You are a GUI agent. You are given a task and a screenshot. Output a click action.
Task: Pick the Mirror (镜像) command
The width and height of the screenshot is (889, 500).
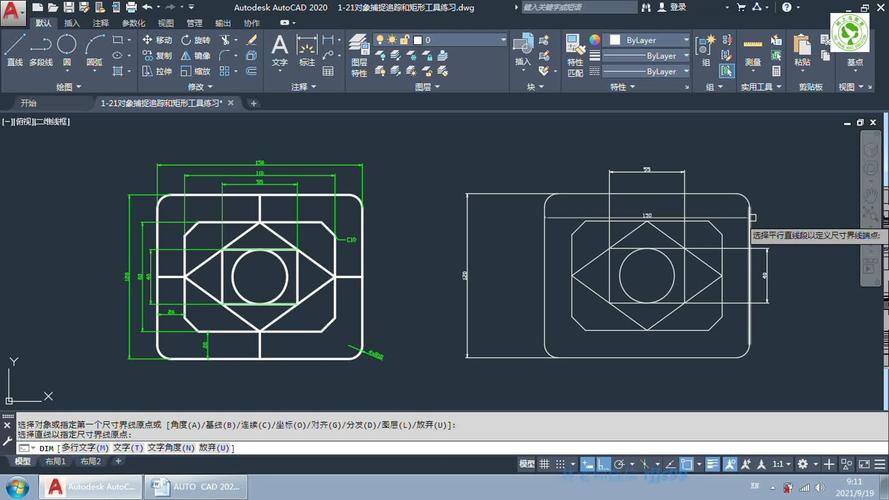pos(196,56)
